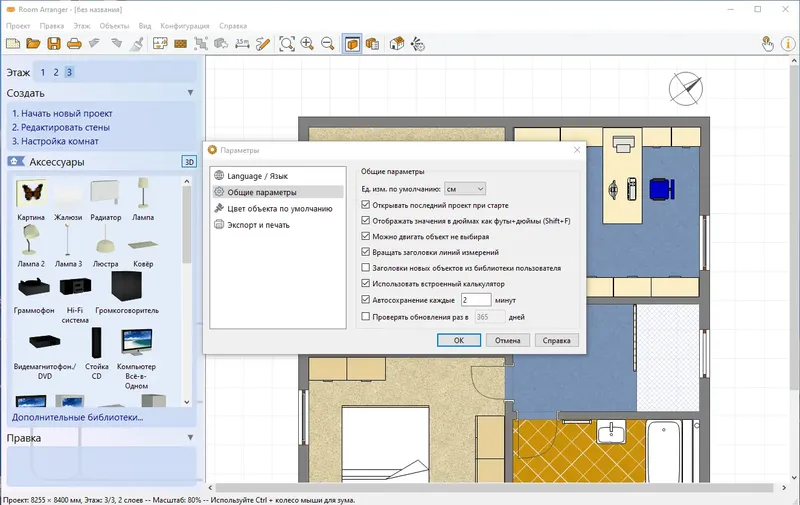Click the Open project folder icon

click(x=33, y=43)
